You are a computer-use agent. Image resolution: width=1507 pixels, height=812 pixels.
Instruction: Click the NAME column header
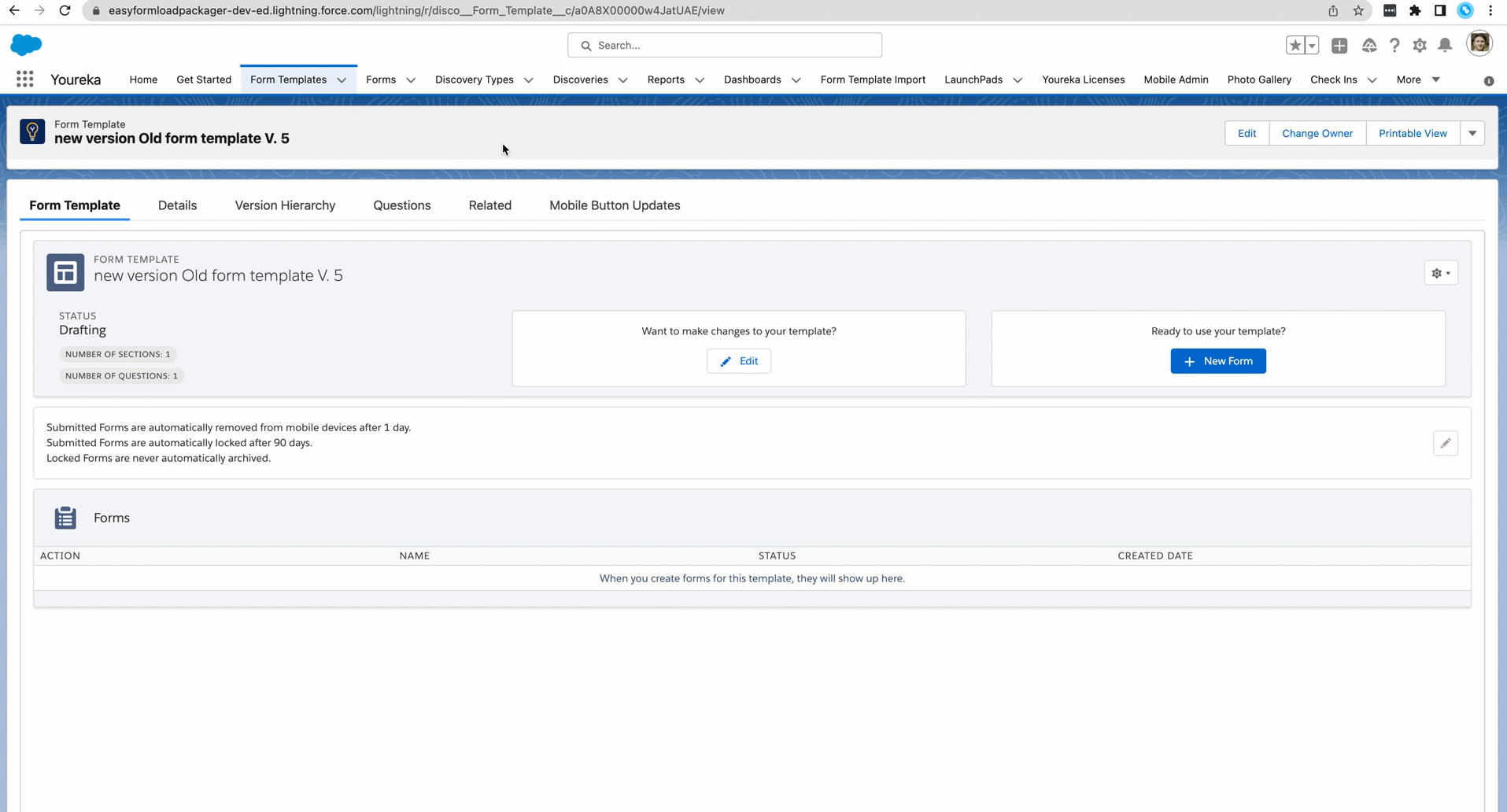(415, 555)
